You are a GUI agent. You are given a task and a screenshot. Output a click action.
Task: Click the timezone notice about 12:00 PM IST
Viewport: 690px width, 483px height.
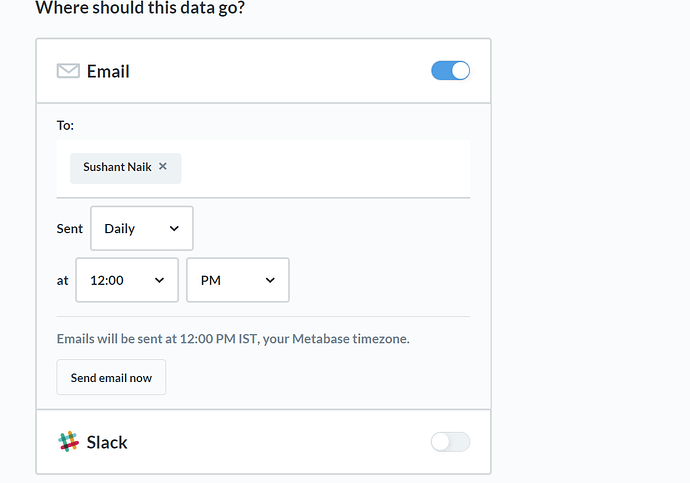coord(233,339)
